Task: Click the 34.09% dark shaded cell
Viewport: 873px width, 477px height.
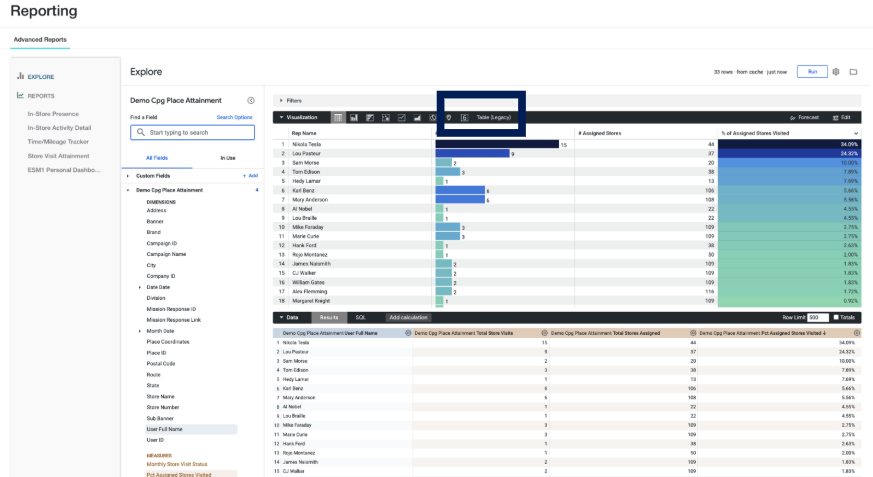Action: pos(789,144)
